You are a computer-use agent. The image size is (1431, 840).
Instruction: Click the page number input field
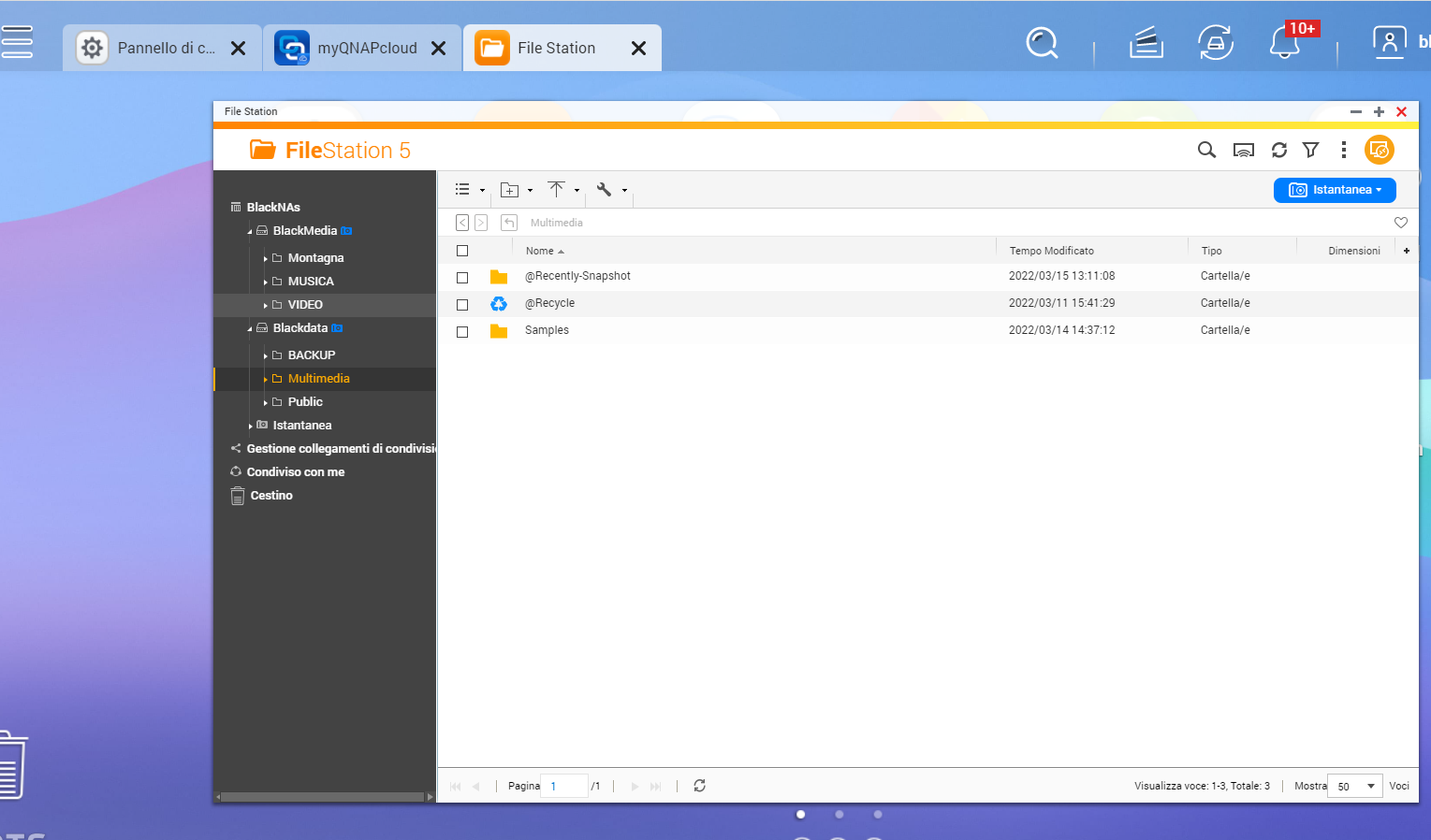pos(566,786)
